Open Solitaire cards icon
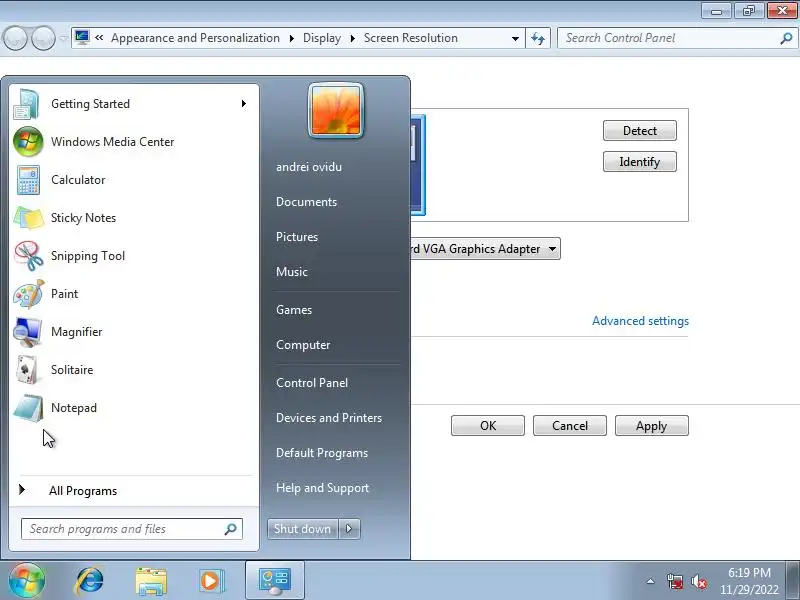 [x=28, y=370]
